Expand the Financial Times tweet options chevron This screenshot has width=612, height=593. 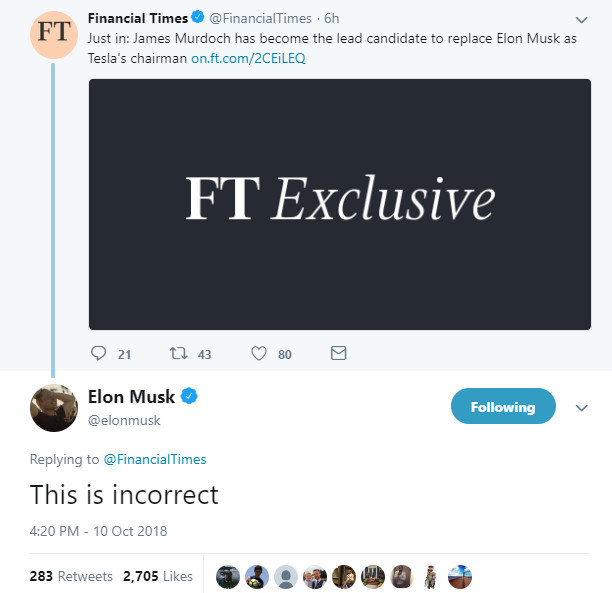pos(582,20)
